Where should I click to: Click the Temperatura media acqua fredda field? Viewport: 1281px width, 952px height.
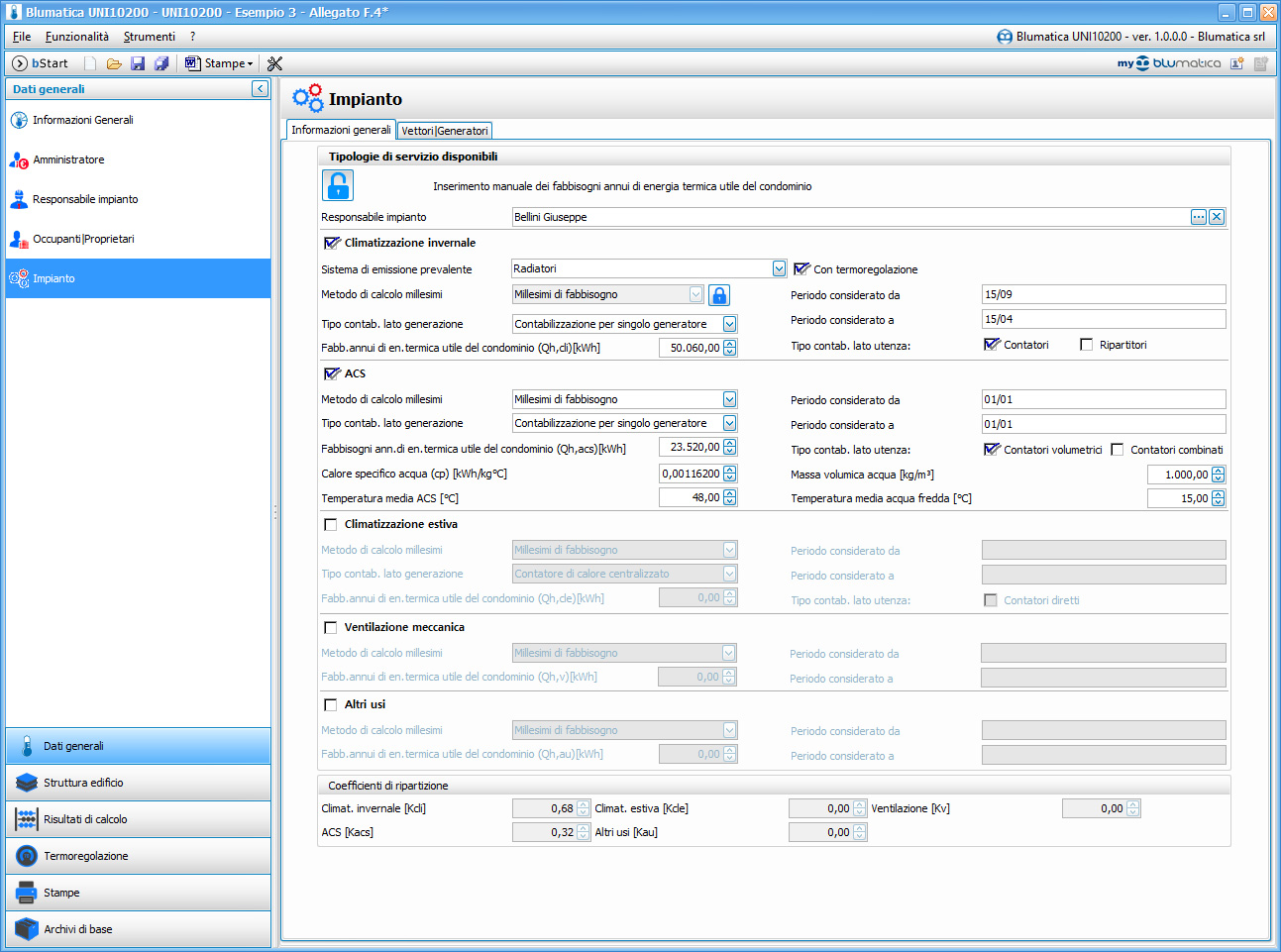coord(1179,498)
